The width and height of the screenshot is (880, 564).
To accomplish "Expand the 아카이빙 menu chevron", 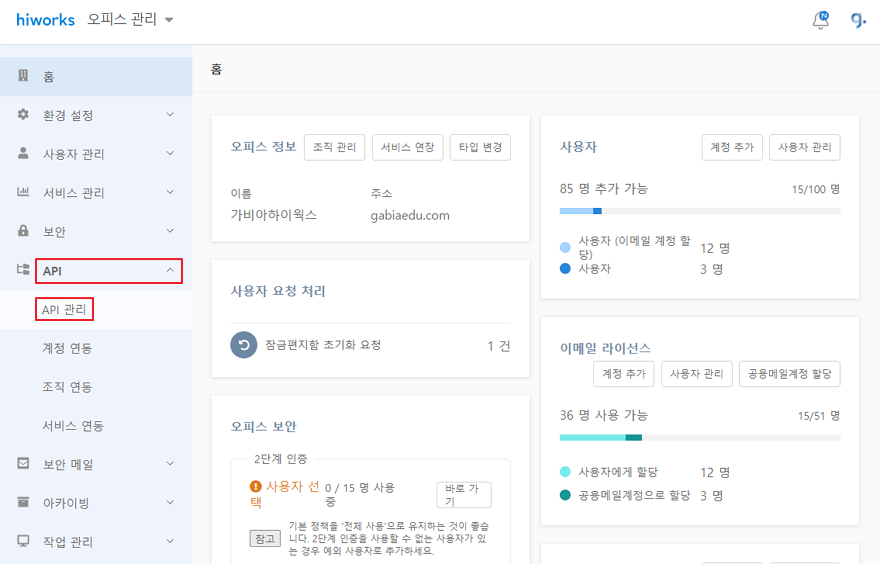I will coord(170,502).
